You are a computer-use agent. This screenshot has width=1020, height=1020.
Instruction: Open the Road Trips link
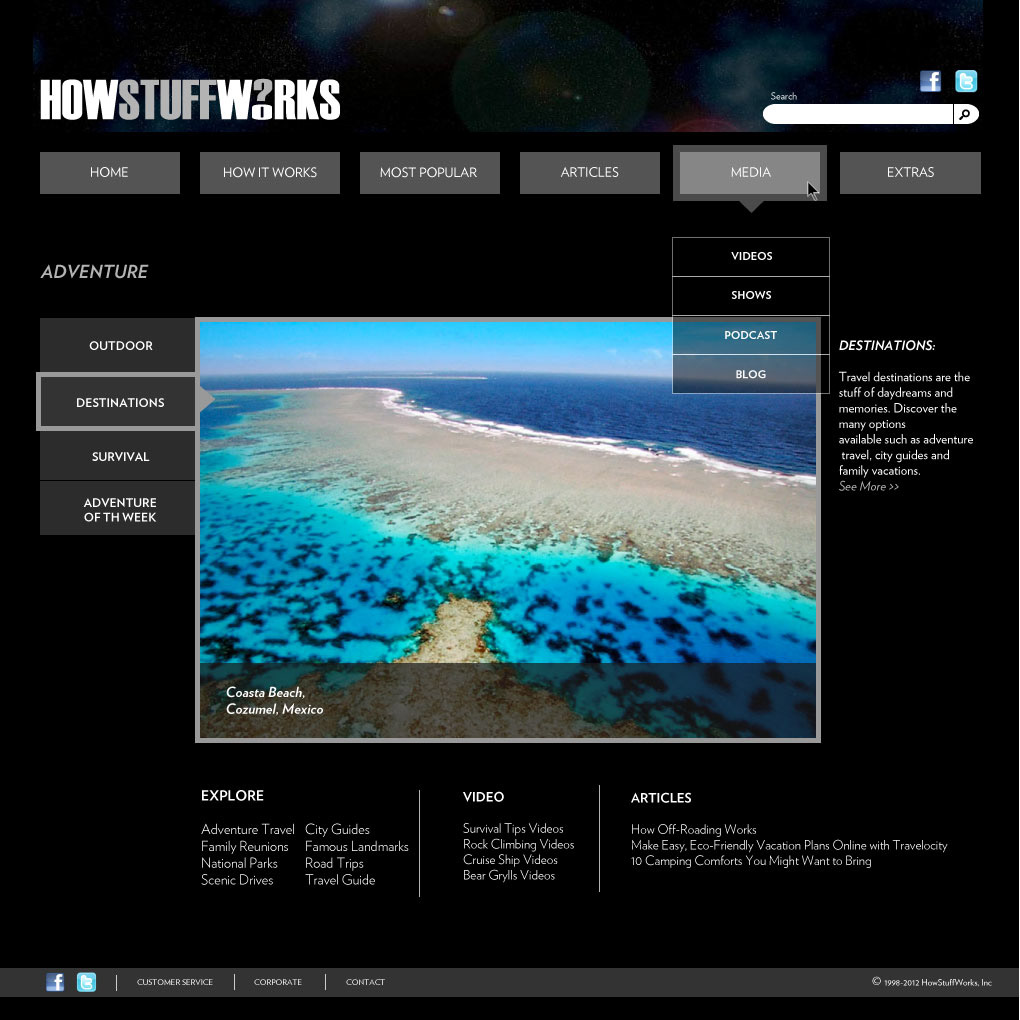click(x=334, y=863)
